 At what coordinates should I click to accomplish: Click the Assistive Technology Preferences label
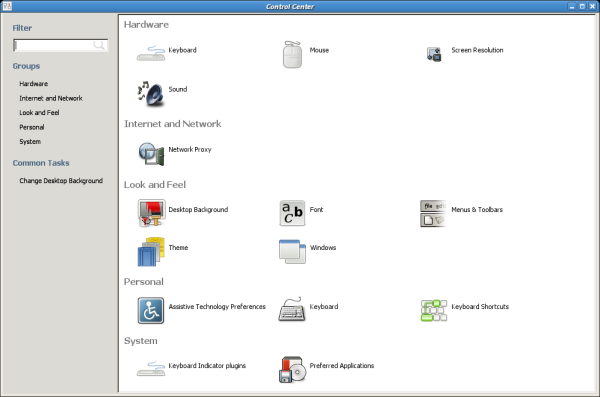[x=217, y=307]
